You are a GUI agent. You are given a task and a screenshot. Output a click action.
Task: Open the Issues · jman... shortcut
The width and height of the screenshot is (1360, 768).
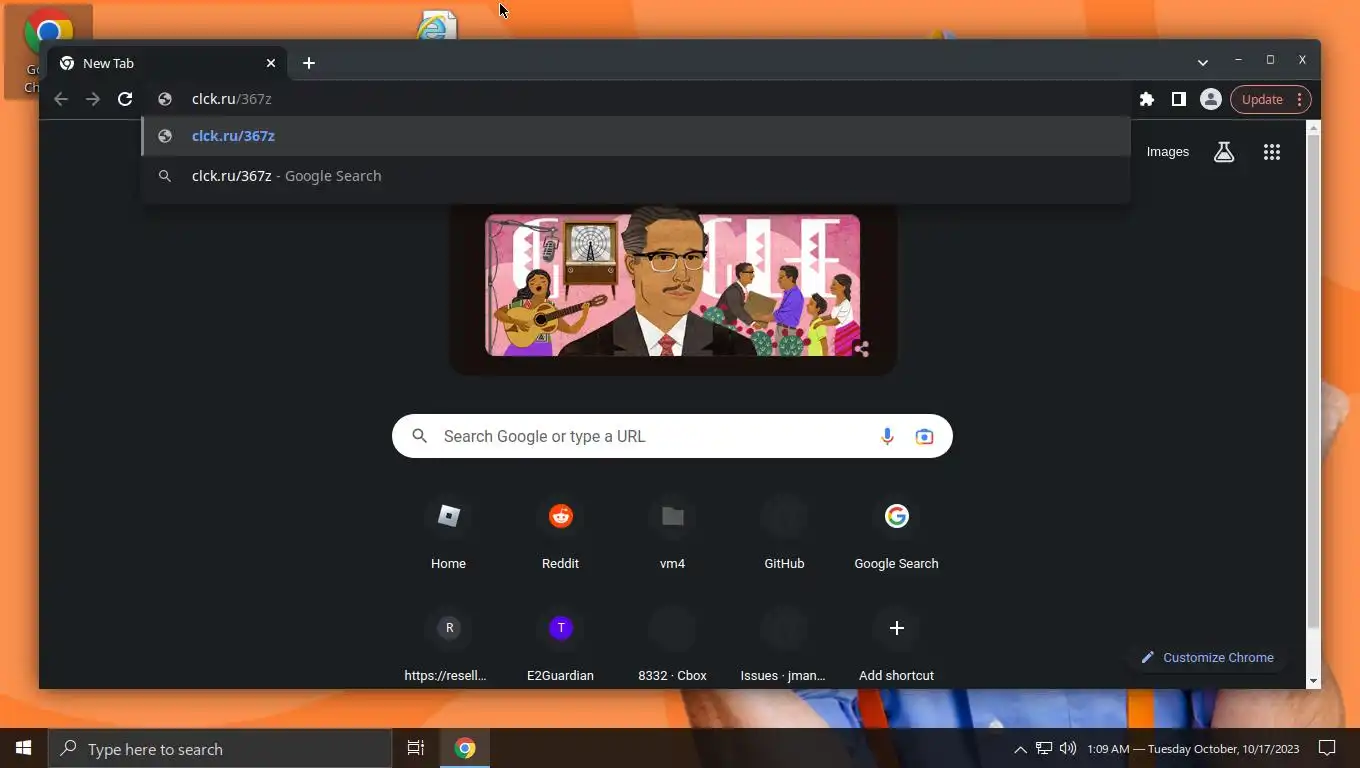click(784, 646)
